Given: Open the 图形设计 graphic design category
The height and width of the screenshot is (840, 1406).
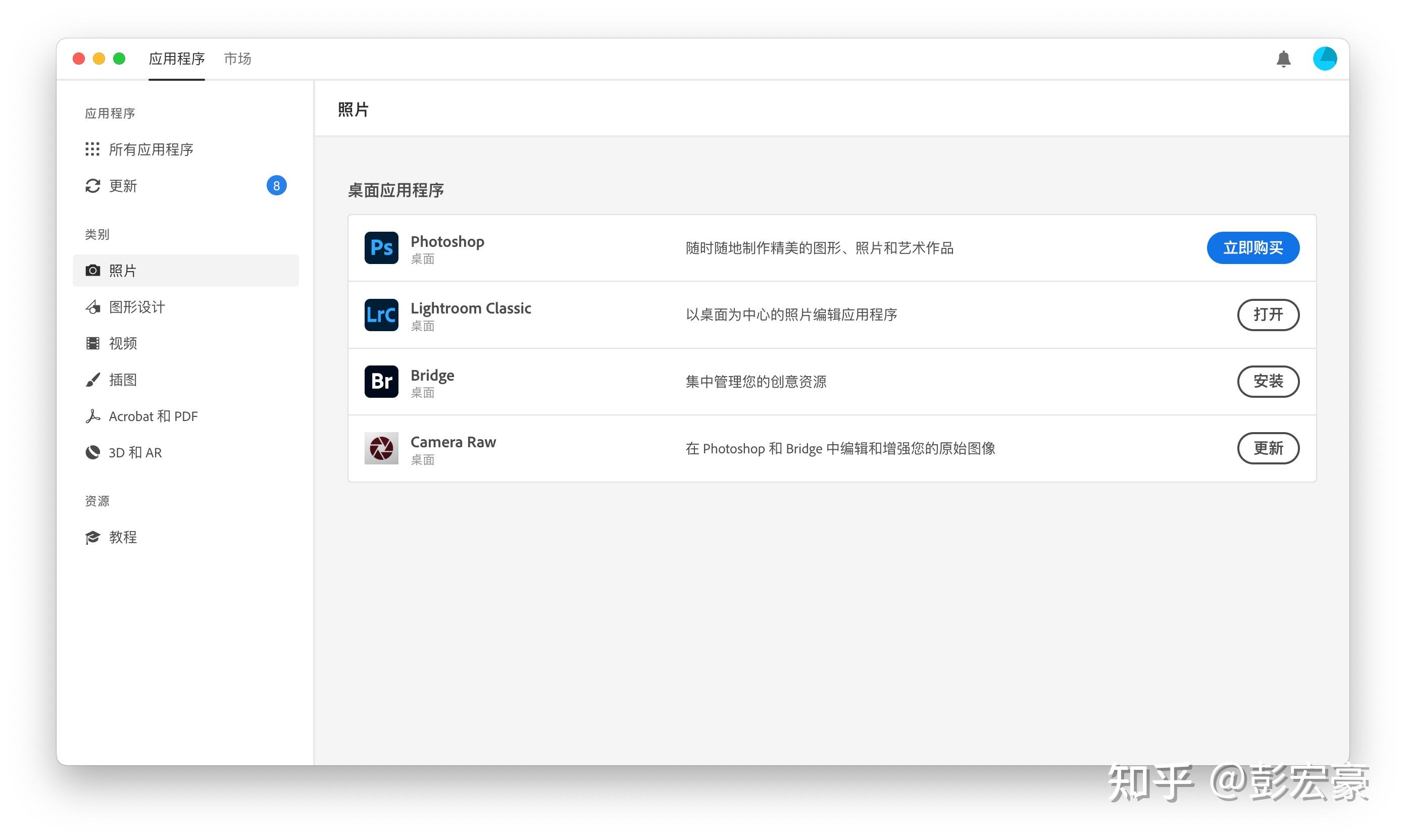Looking at the screenshot, I should tap(136, 307).
